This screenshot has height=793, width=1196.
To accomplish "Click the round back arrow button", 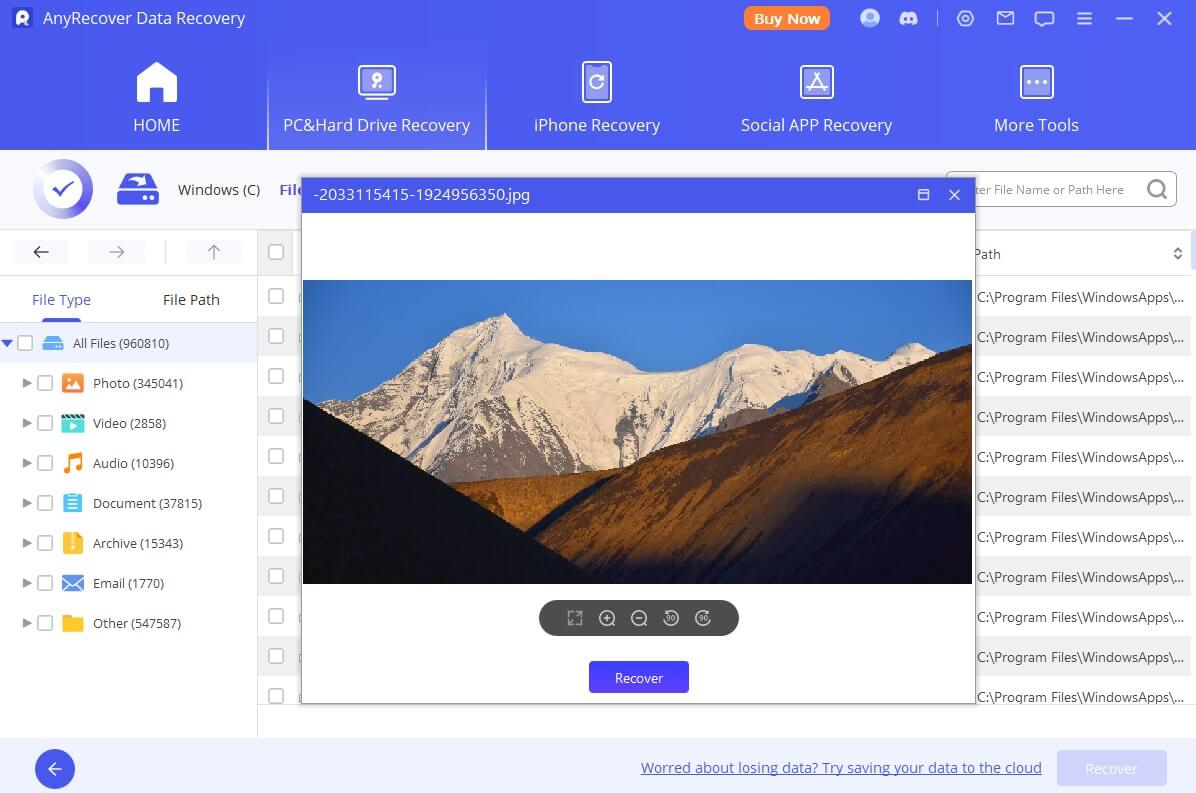I will pos(55,768).
